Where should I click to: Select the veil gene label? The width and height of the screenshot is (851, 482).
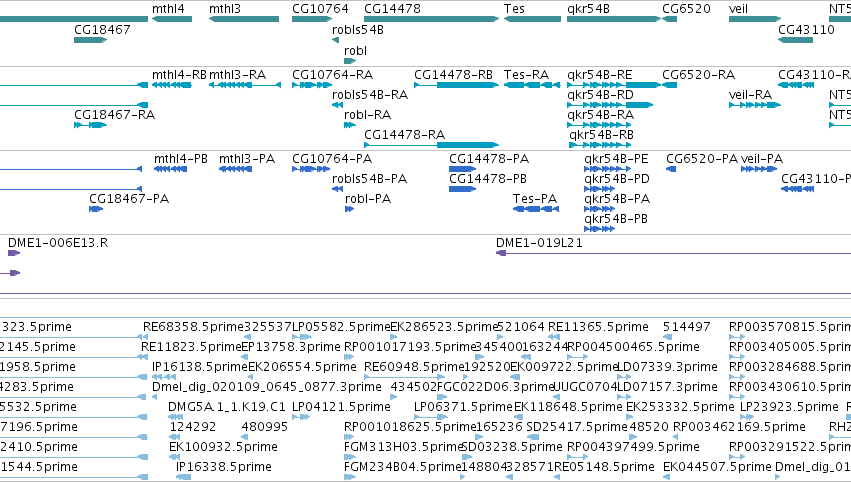click(738, 9)
